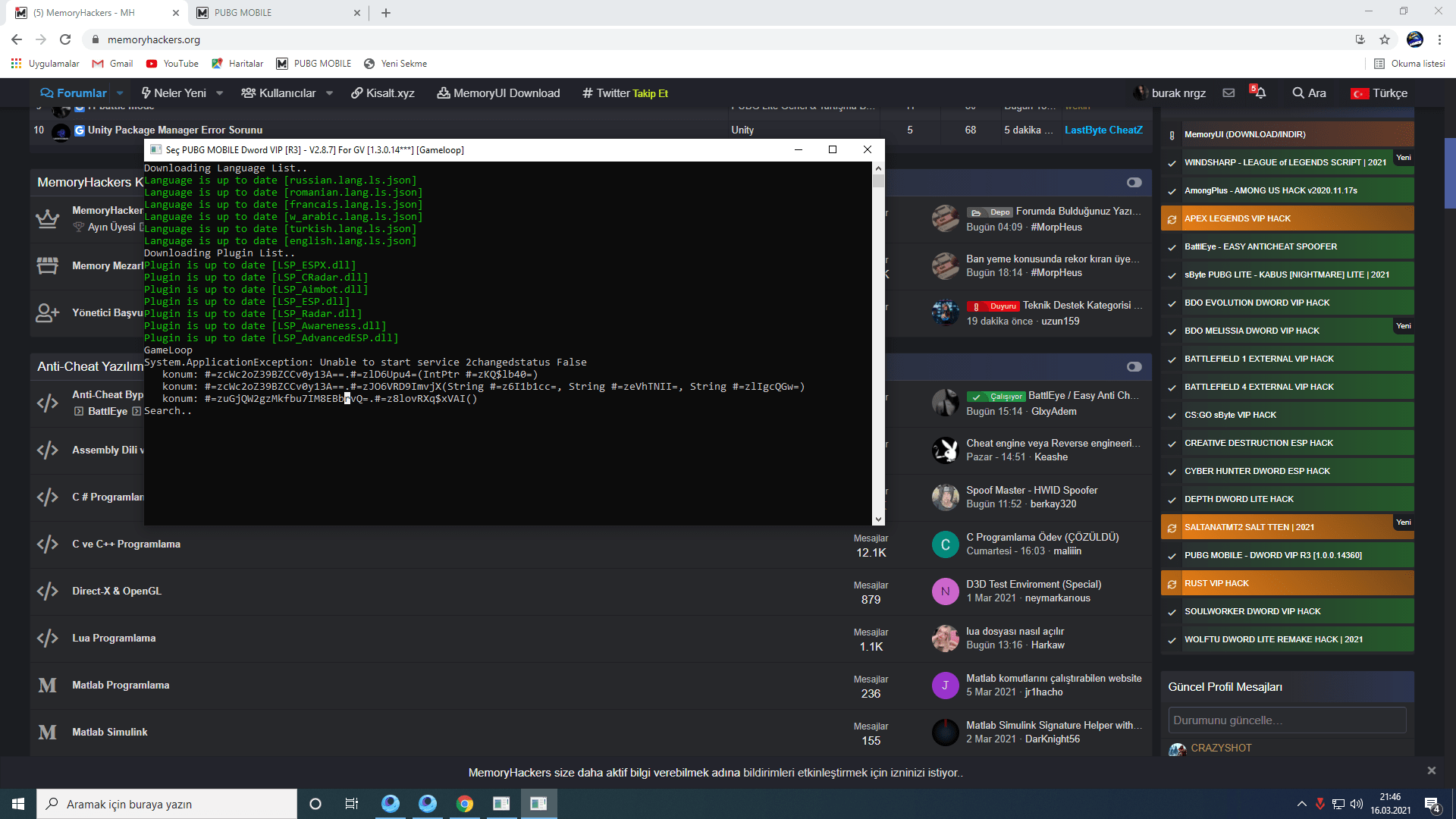Viewport: 1456px width, 819px height.
Task: Open the Chrome profile avatar
Action: click(1414, 39)
